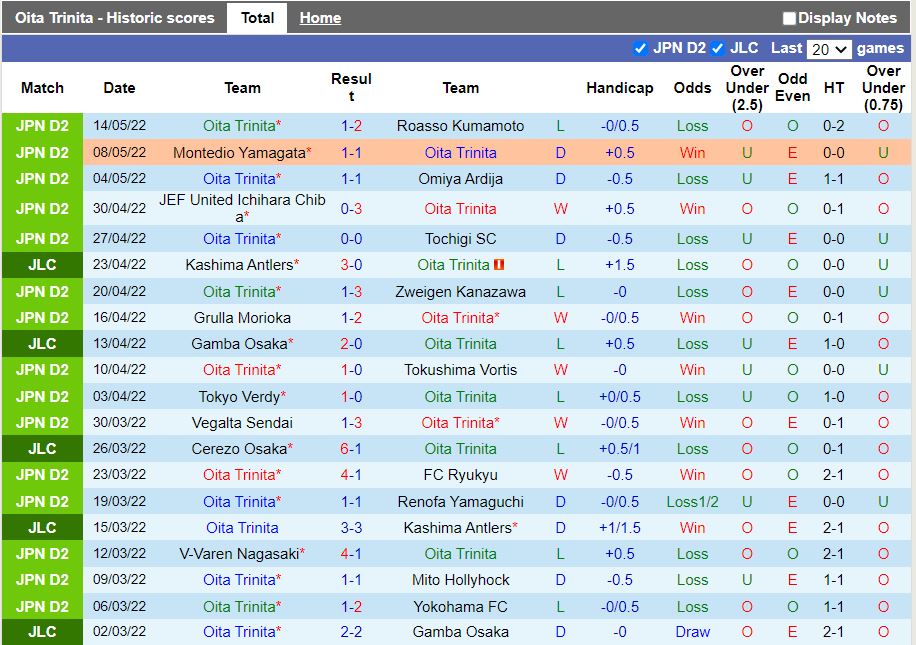The height and width of the screenshot is (645, 916).
Task: Click the 2-2 score on 02/03/22
Action: [x=351, y=632]
